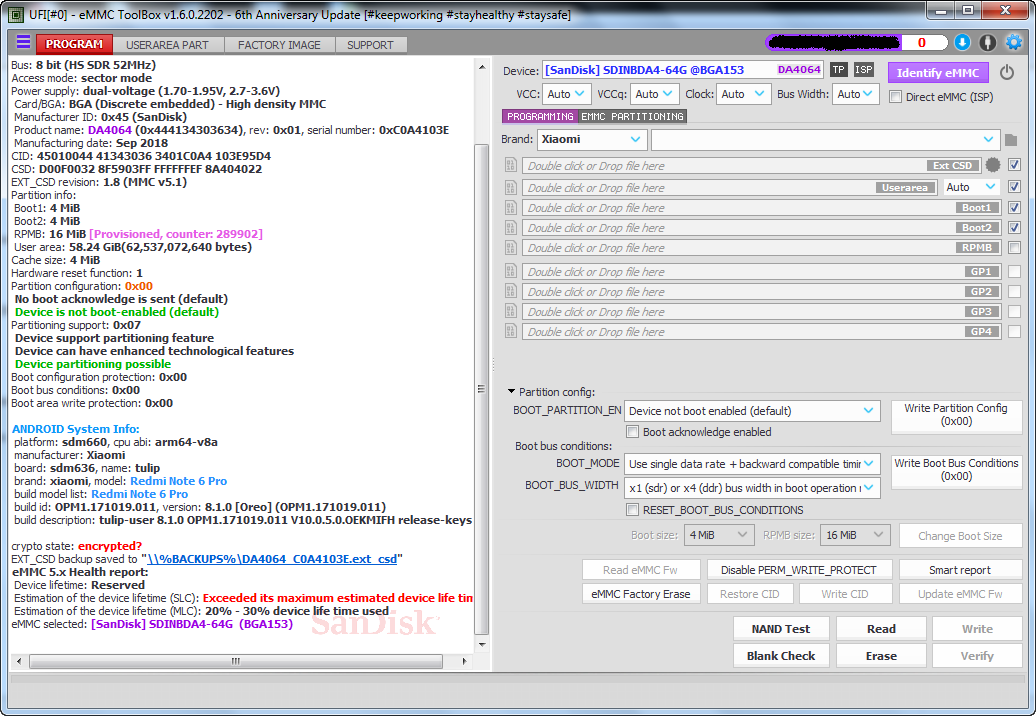Open the BOOT_BUS_WIDTH dropdown

[752, 488]
